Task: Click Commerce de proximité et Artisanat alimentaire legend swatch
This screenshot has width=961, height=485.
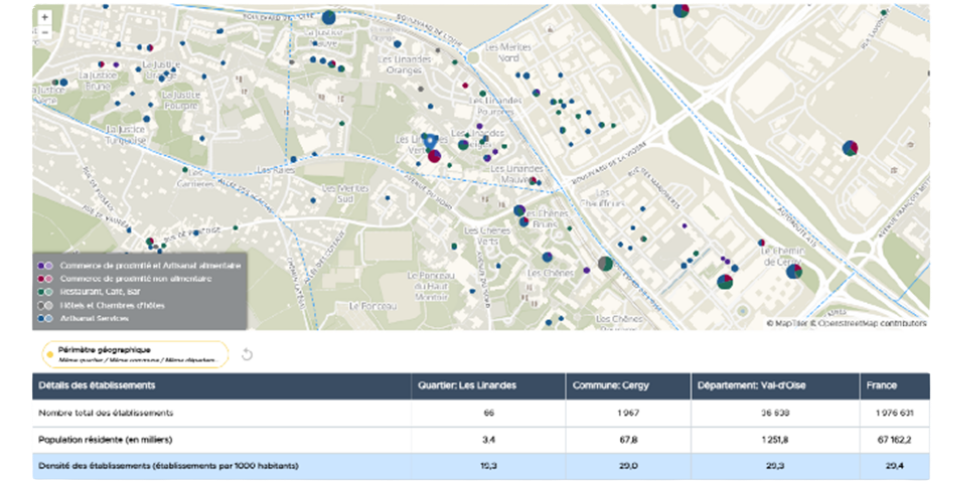Action: coord(45,265)
